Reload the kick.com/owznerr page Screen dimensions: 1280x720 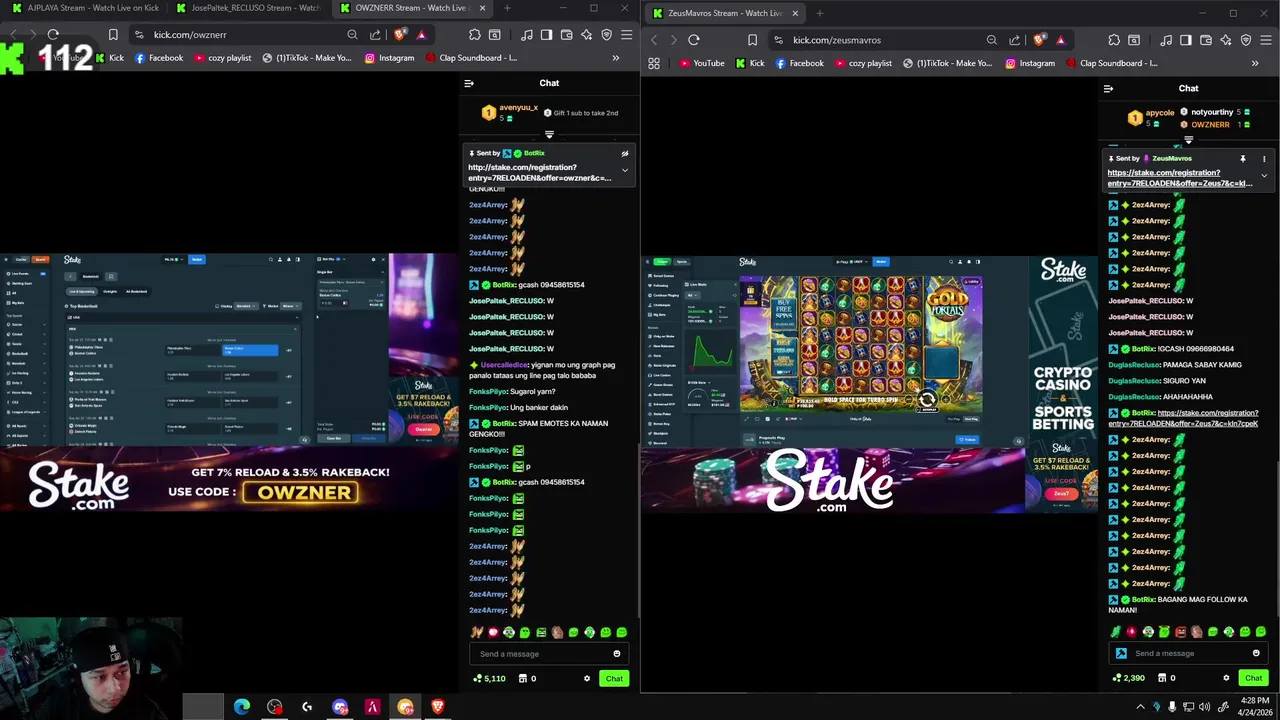(53, 35)
